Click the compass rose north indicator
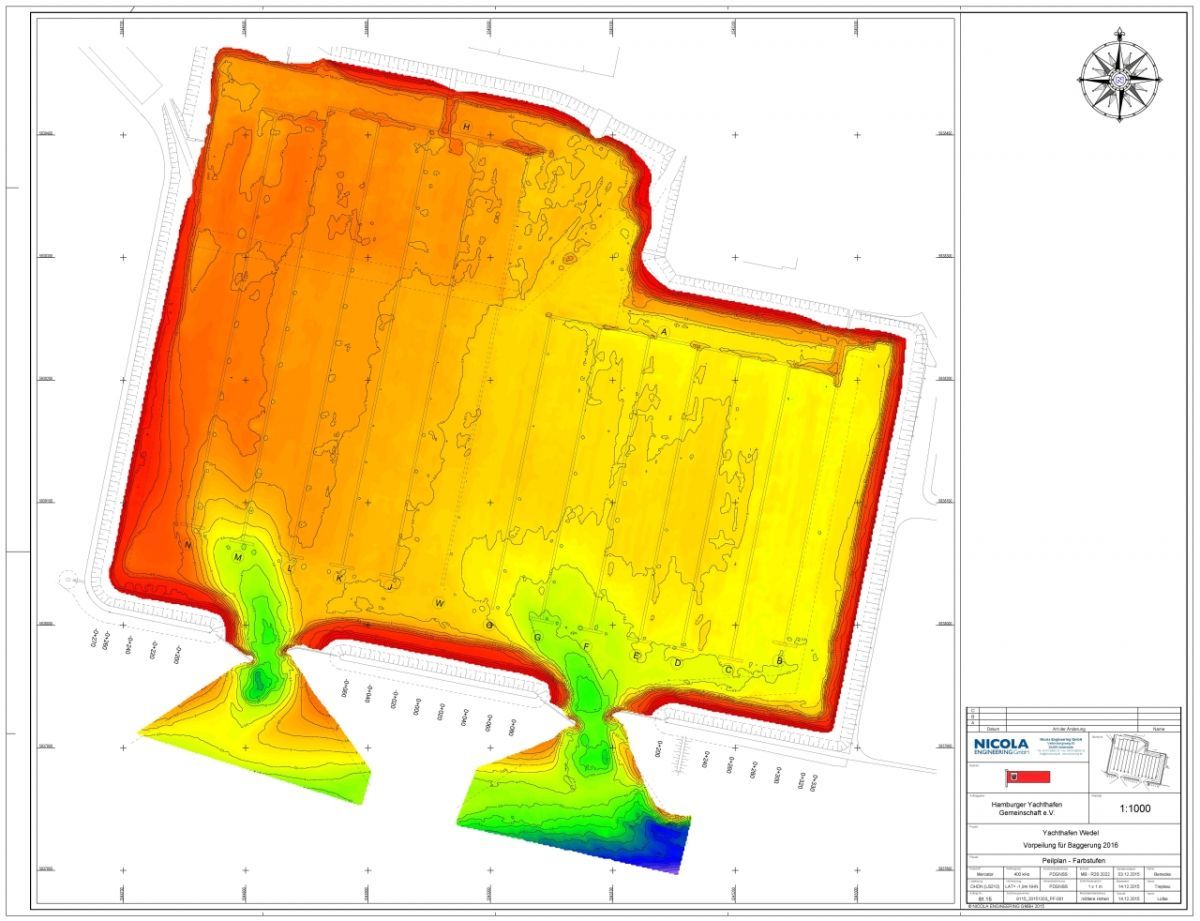 (1116, 72)
